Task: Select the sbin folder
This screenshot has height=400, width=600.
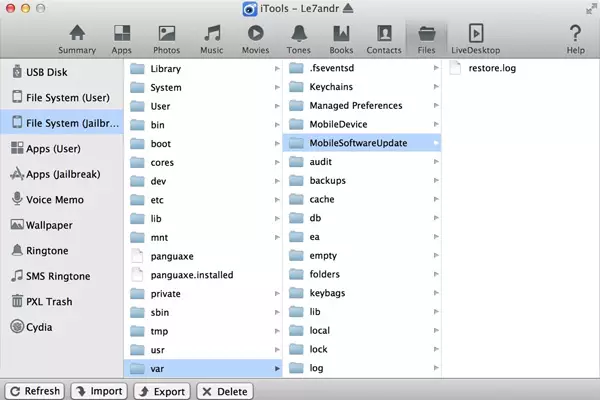Action: pyautogui.click(x=203, y=312)
